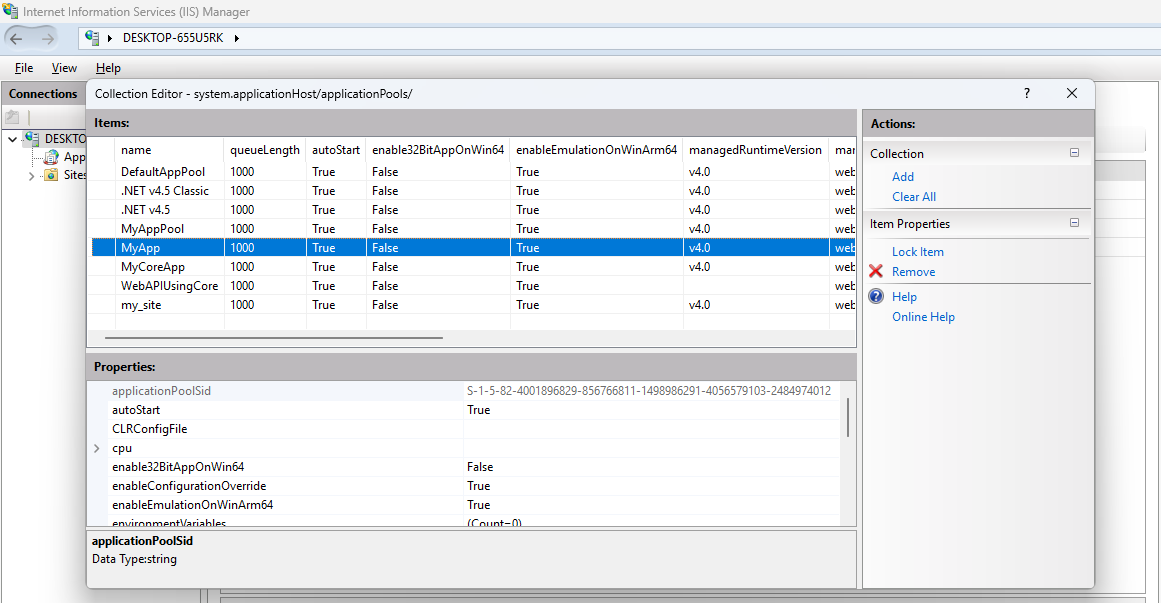
Task: Expand the cpu property group
Action: pos(96,449)
